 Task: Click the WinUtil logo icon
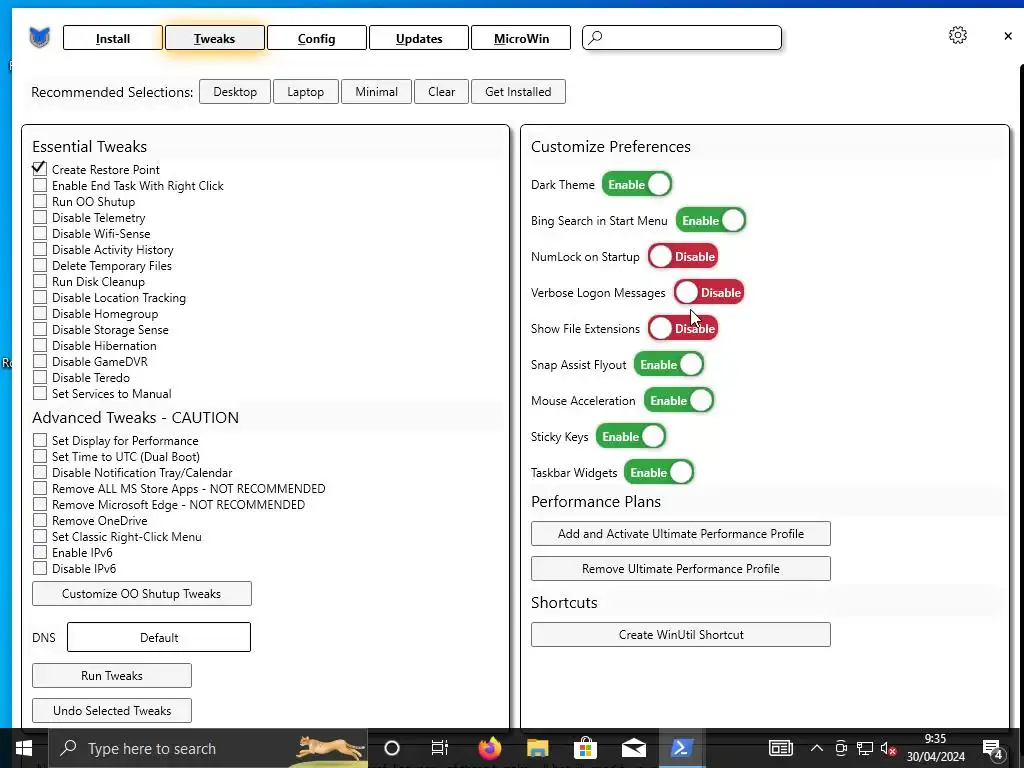pos(39,38)
